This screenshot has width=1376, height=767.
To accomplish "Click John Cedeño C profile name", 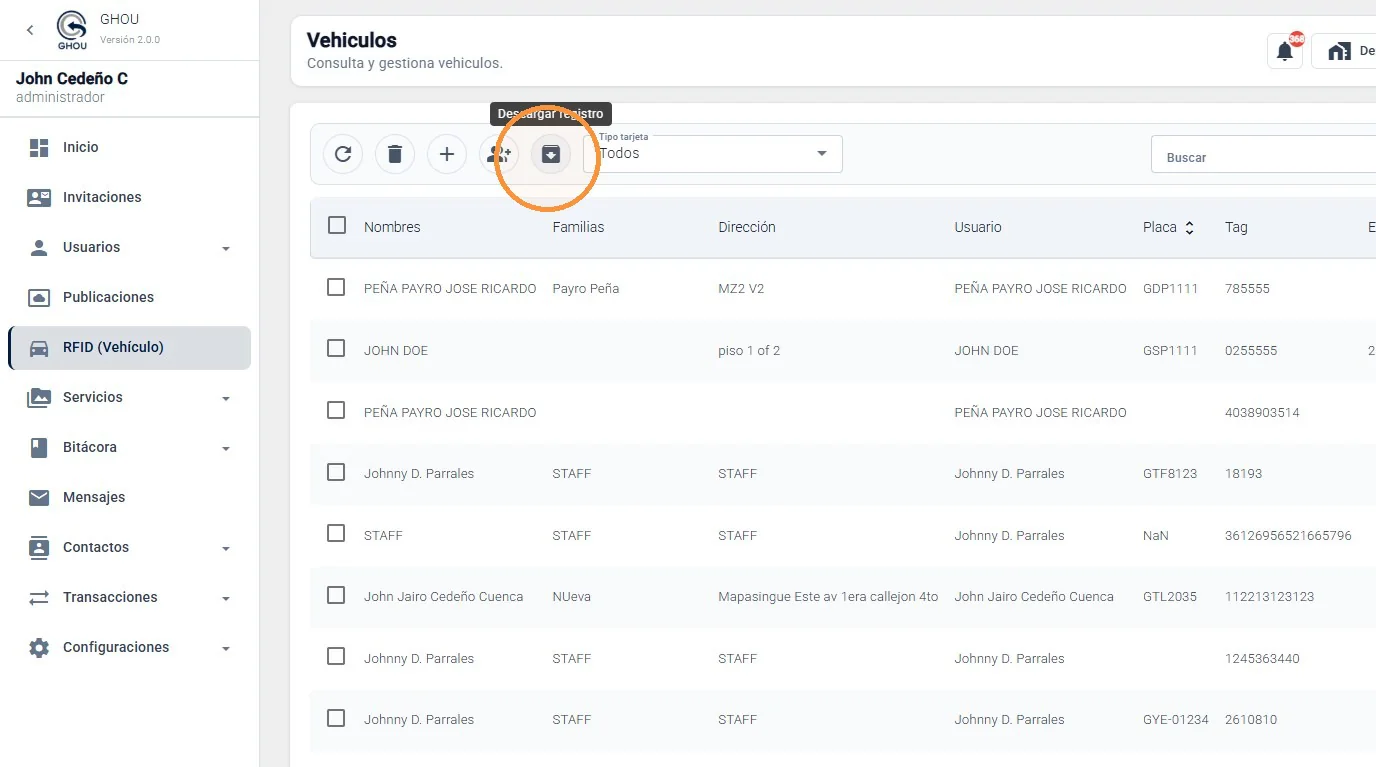I will point(72,79).
